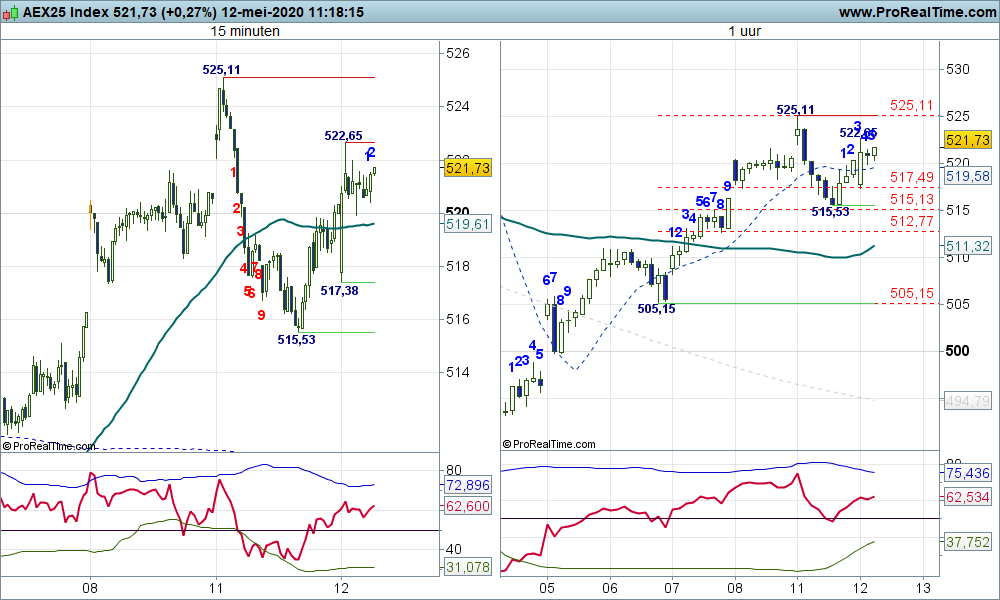1000x600 pixels.
Task: Click the 511,32 moving average tag
Action: point(968,245)
